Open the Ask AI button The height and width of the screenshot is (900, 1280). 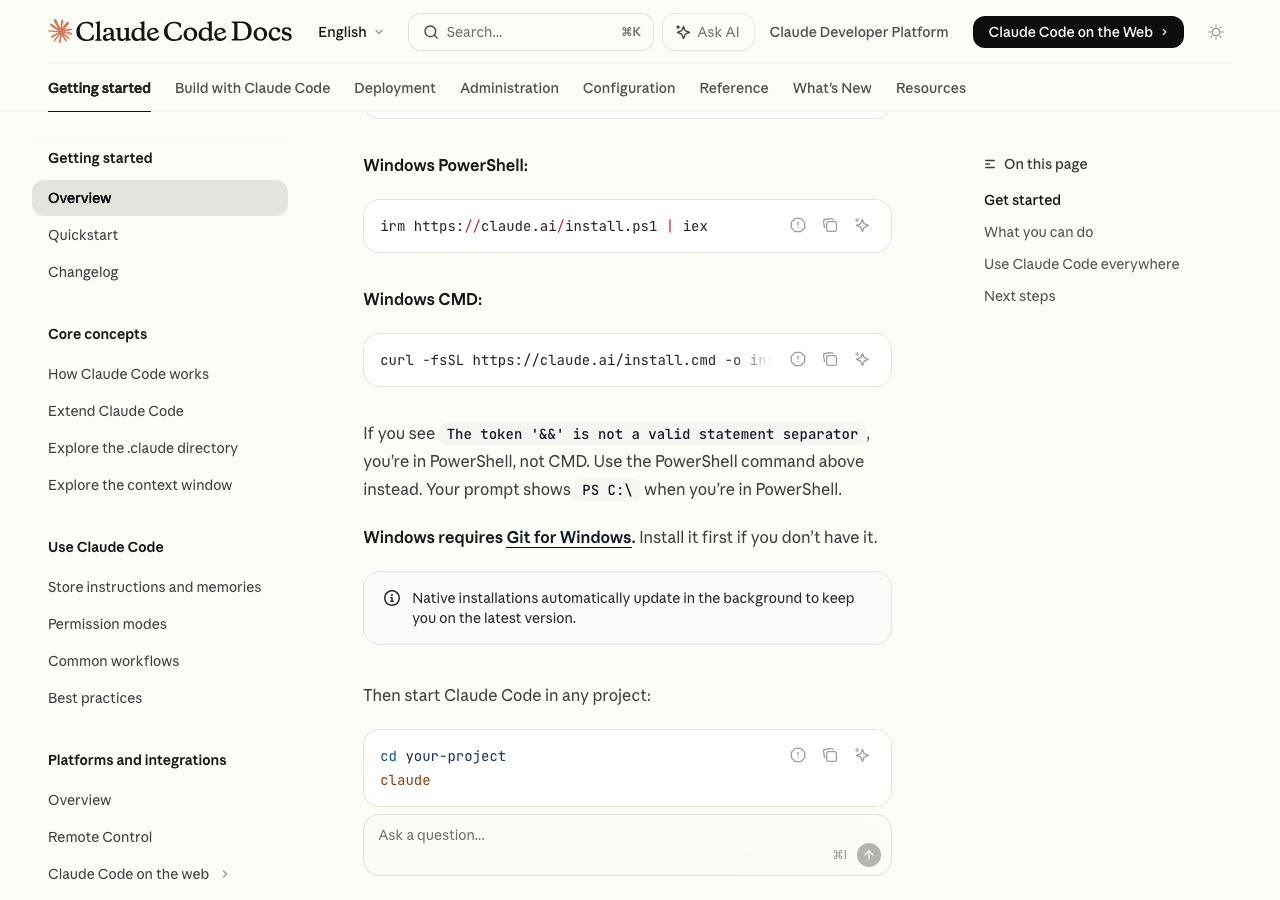tap(708, 32)
